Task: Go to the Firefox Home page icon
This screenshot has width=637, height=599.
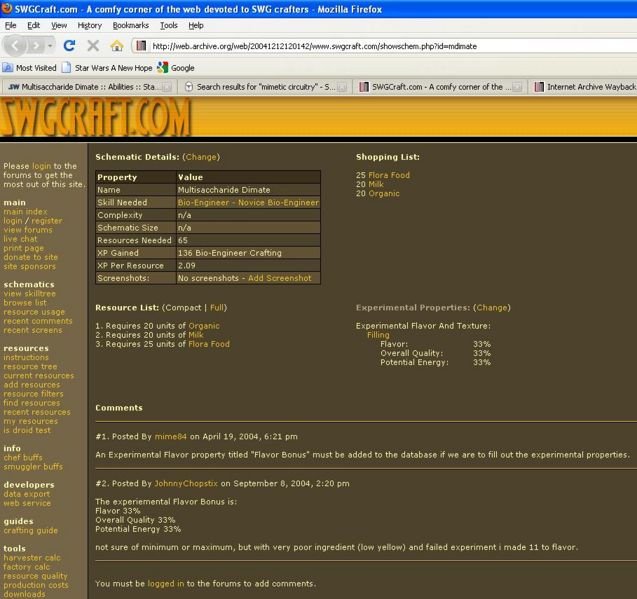Action: click(117, 46)
